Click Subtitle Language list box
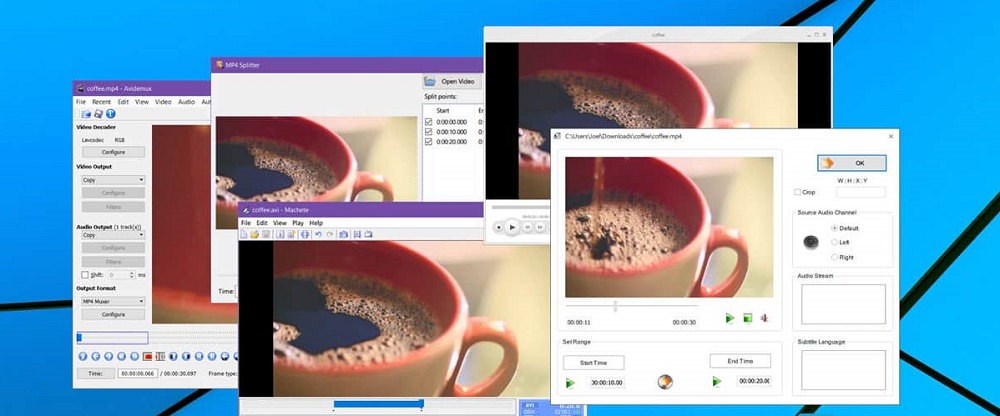The height and width of the screenshot is (416, 1000). point(843,370)
